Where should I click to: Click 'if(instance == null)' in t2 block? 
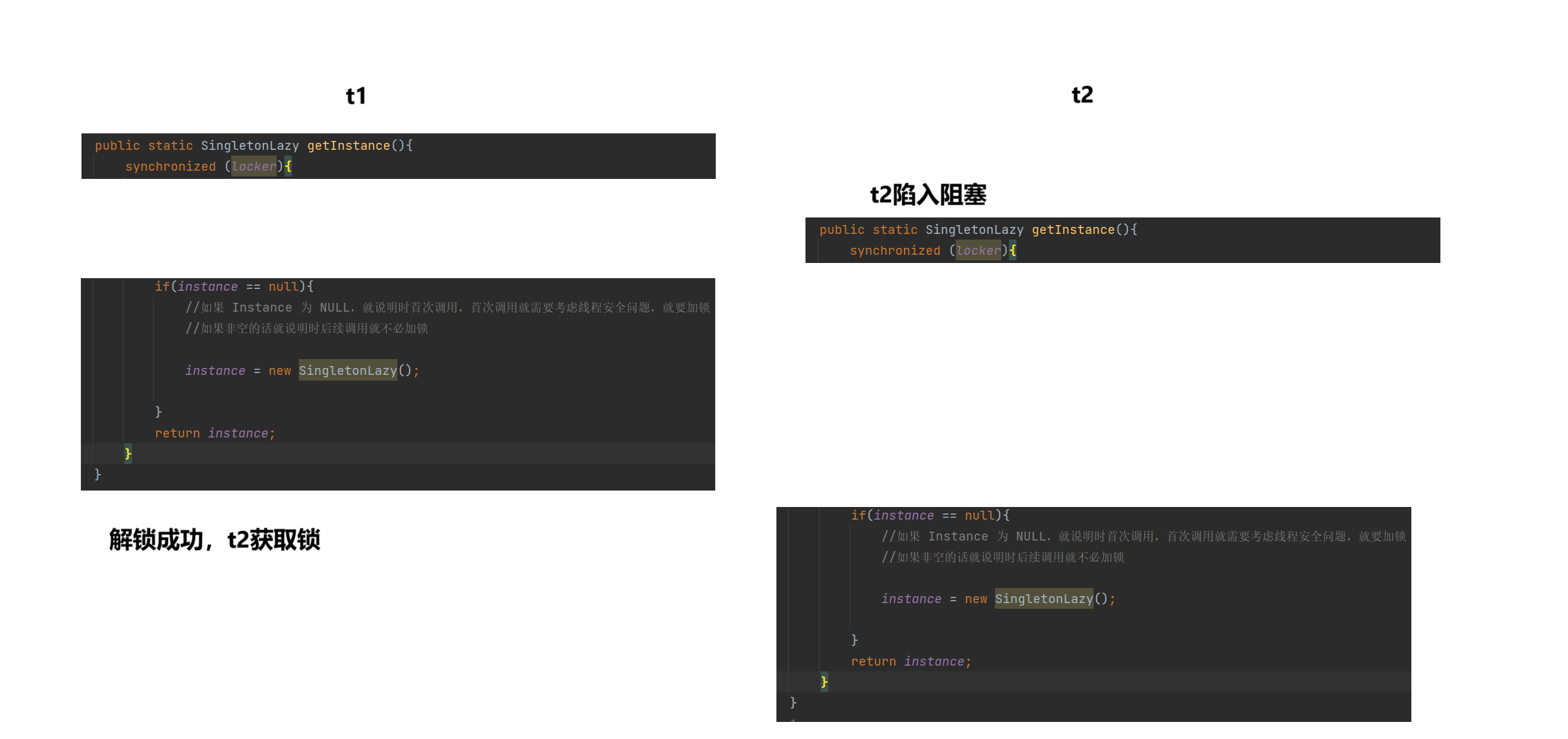(x=929, y=516)
